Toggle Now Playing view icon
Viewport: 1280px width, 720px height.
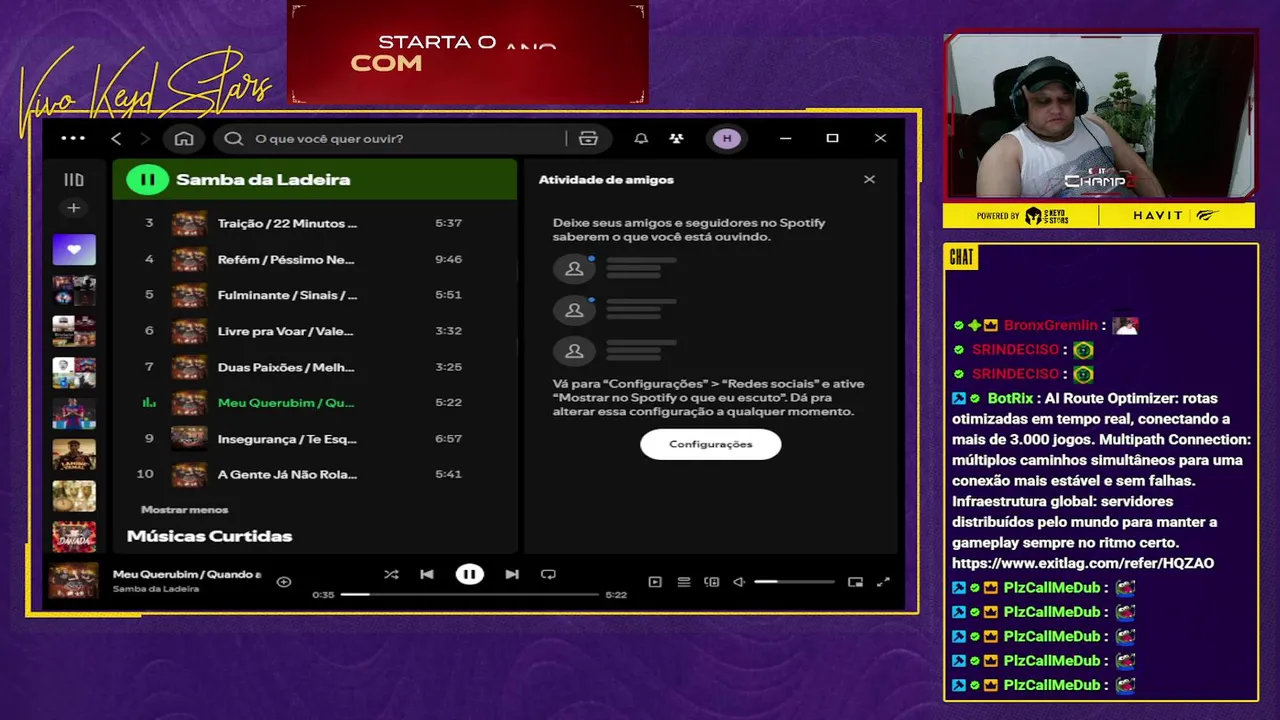[655, 581]
